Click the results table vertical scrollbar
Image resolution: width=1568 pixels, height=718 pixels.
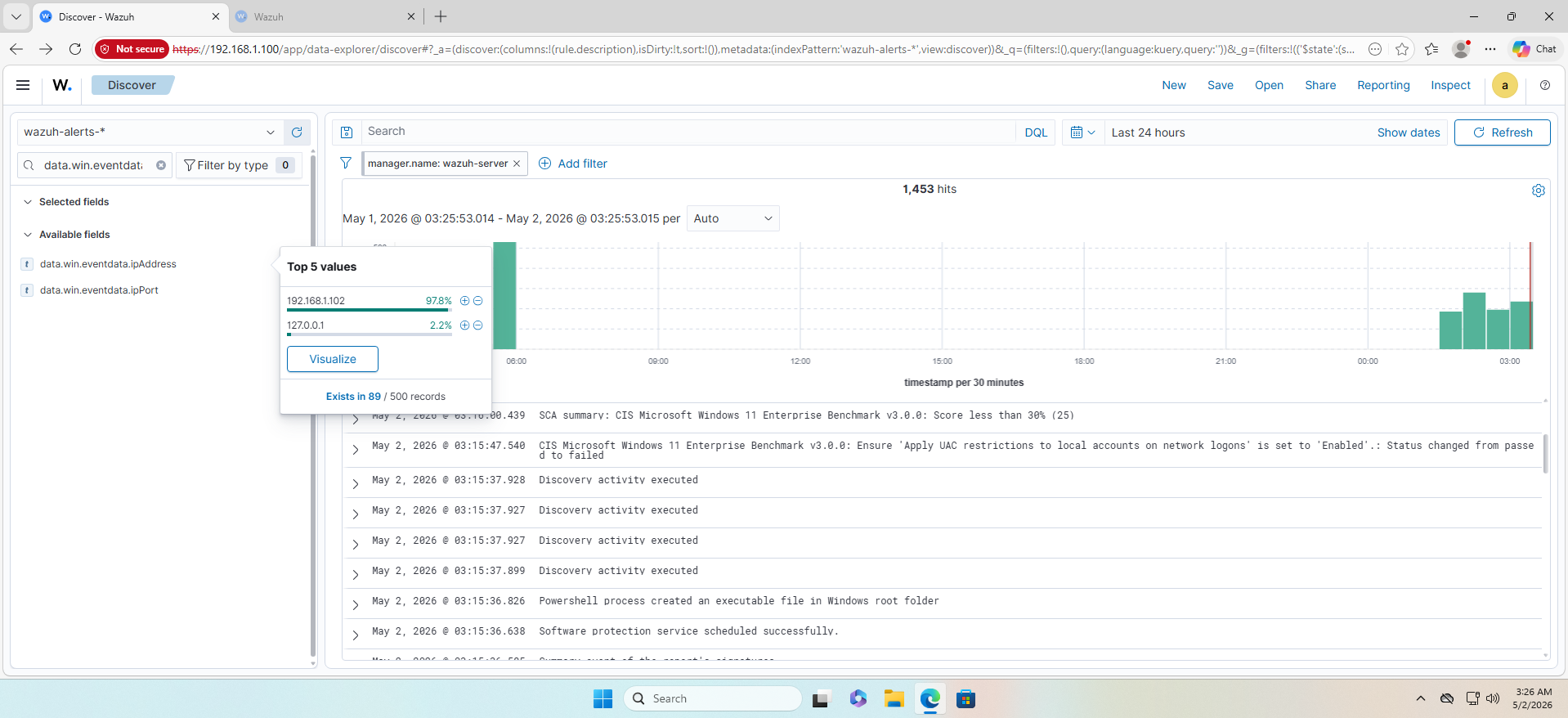(x=1545, y=454)
